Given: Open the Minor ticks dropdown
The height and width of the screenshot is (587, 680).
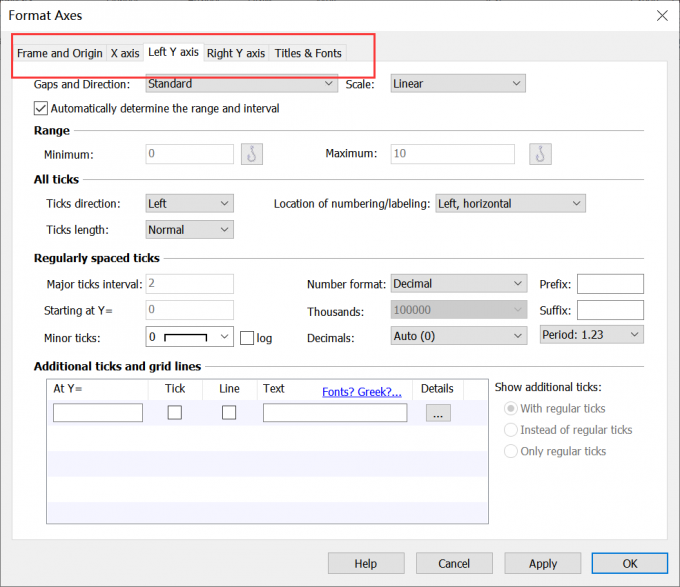Looking at the screenshot, I should [190, 337].
